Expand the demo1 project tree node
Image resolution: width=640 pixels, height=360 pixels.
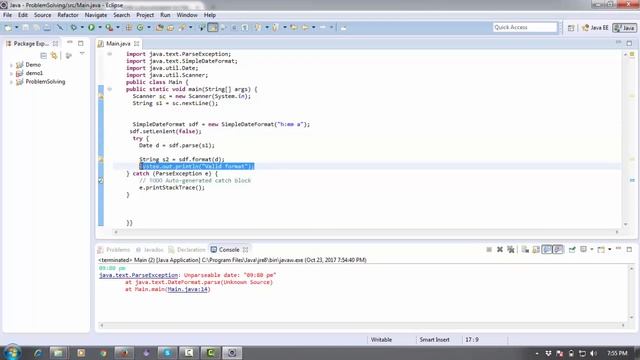pyautogui.click(x=11, y=73)
